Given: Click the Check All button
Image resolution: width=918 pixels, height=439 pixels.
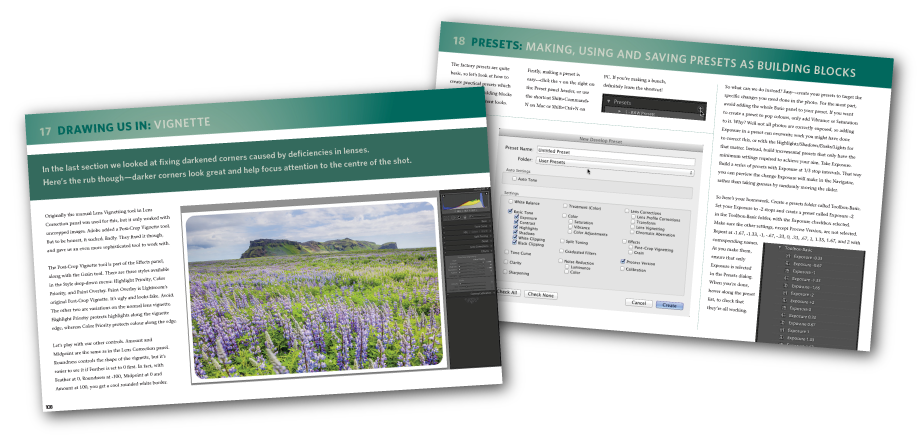Looking at the screenshot, I should 508,292.
